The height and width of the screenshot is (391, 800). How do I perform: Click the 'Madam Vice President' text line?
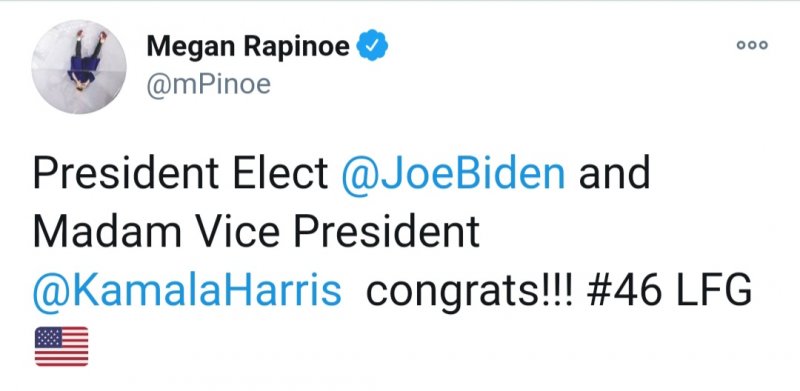tap(256, 232)
